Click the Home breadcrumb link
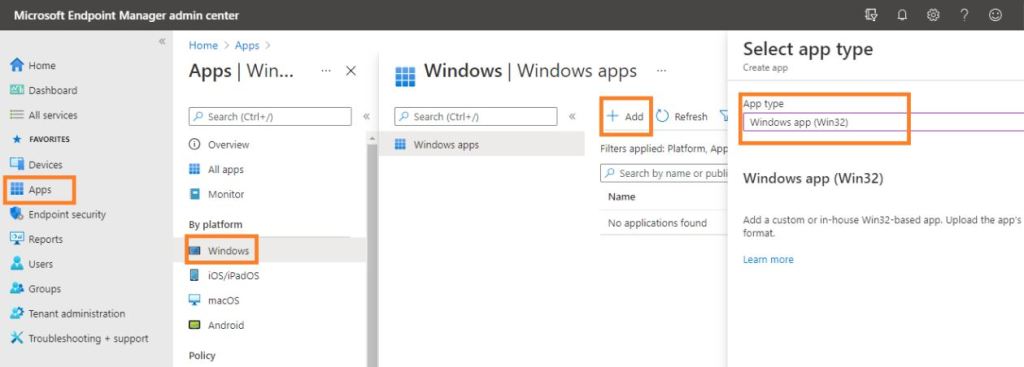Image resolution: width=1024 pixels, height=367 pixels. [x=203, y=45]
